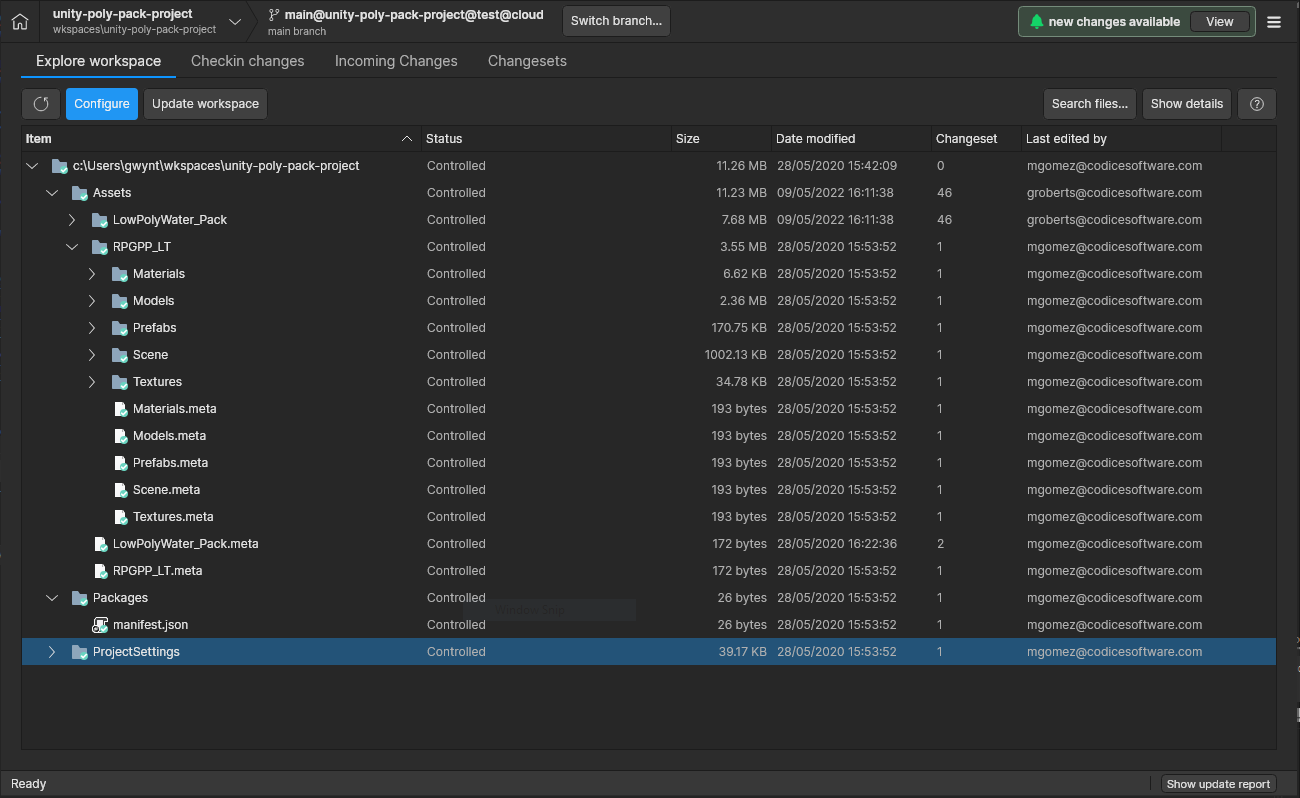Image resolution: width=1300 pixels, height=798 pixels.
Task: Click the Switch branch button
Action: click(x=616, y=20)
